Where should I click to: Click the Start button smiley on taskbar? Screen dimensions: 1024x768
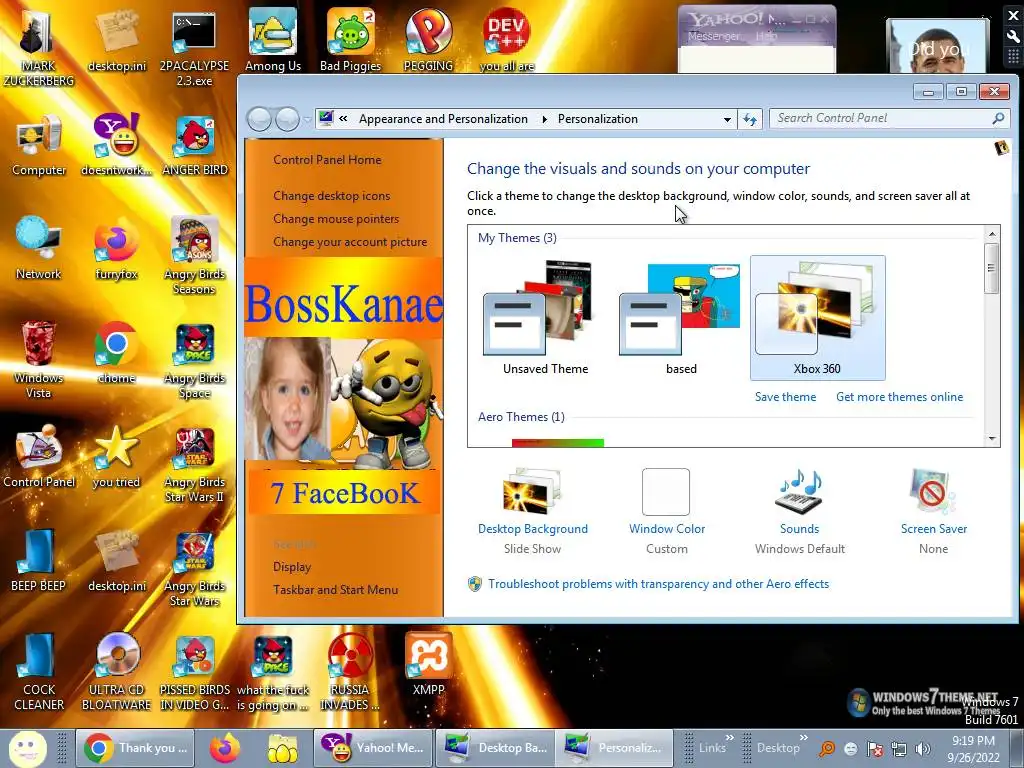pyautogui.click(x=27, y=748)
